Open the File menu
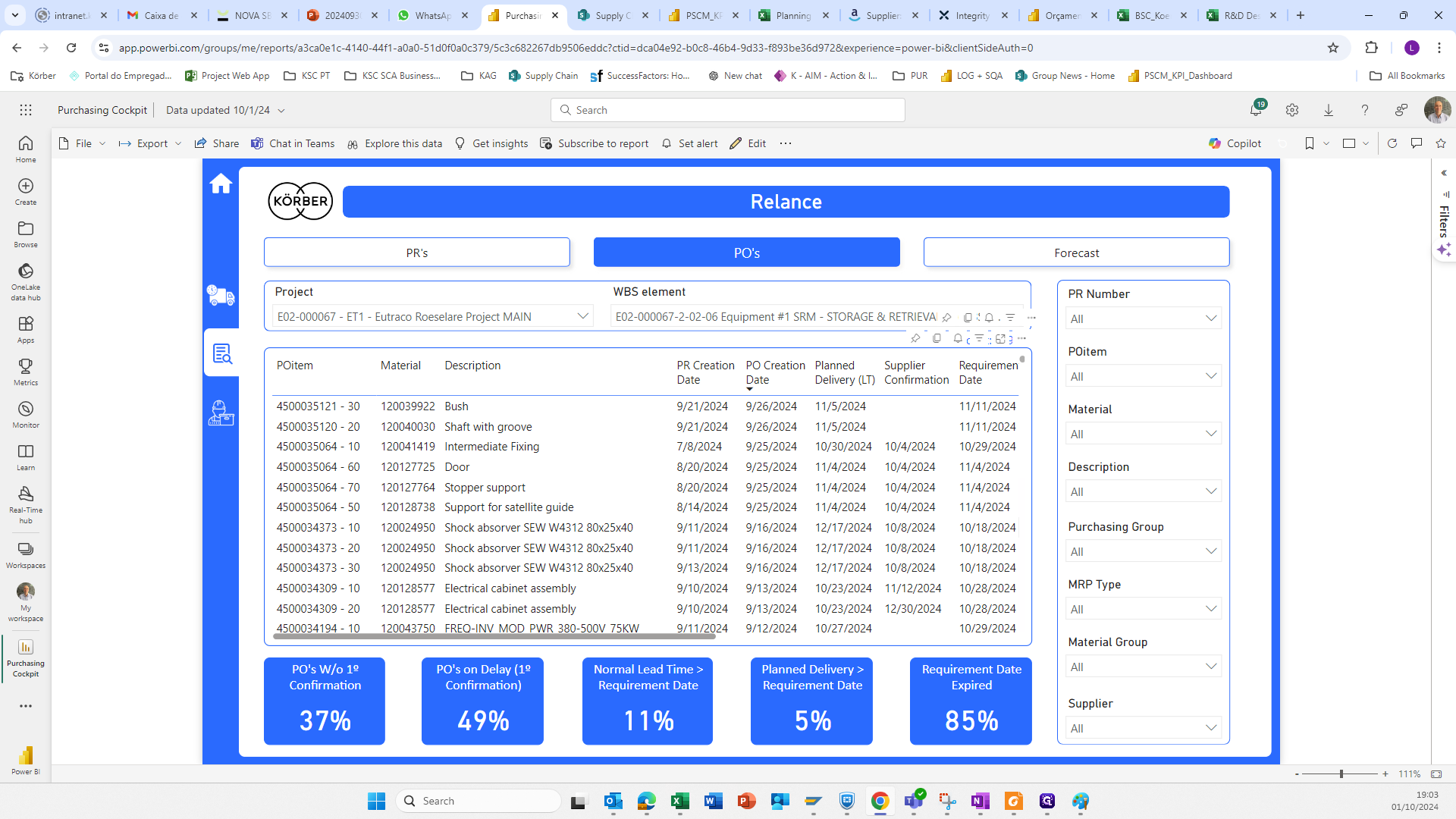This screenshot has height=819, width=1456. point(82,143)
